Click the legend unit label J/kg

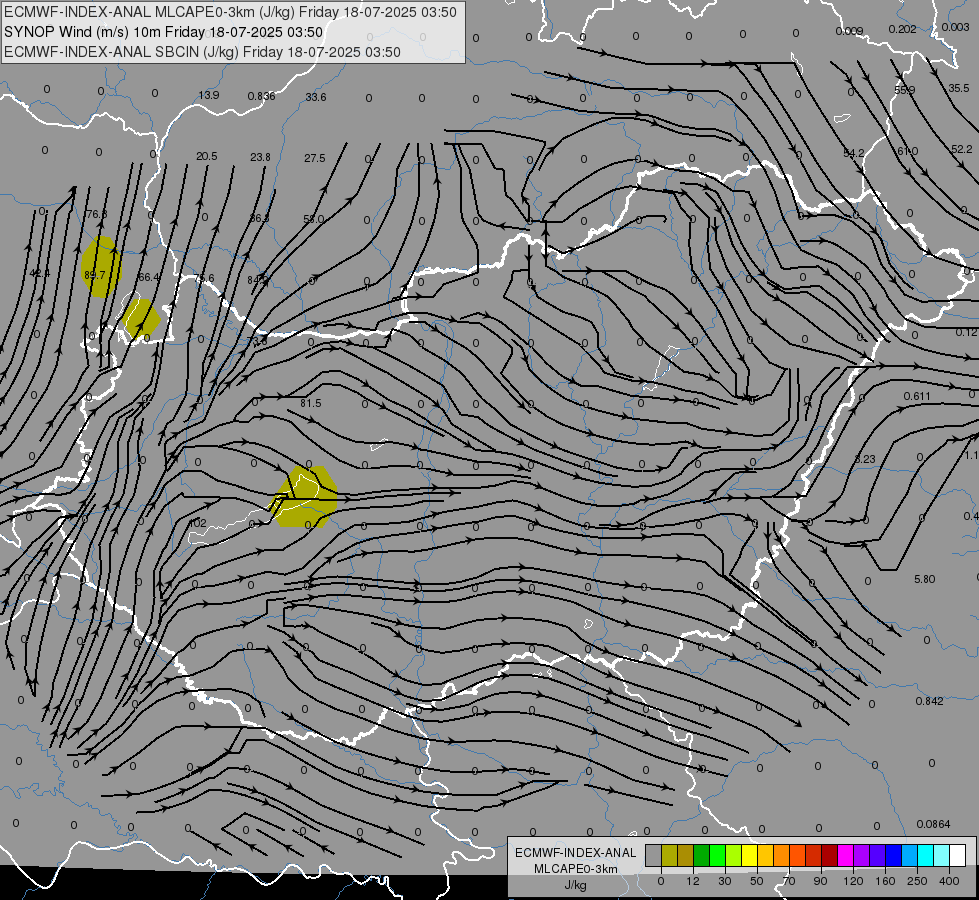pyautogui.click(x=575, y=885)
